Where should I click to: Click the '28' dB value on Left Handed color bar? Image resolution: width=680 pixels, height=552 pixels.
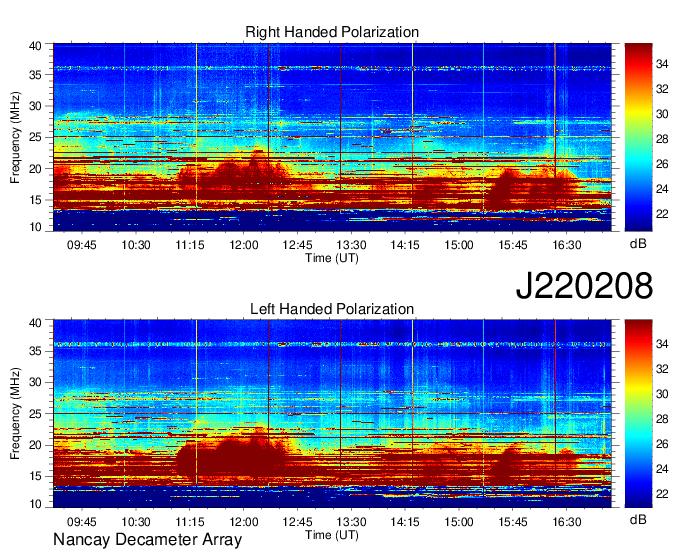pos(662,419)
